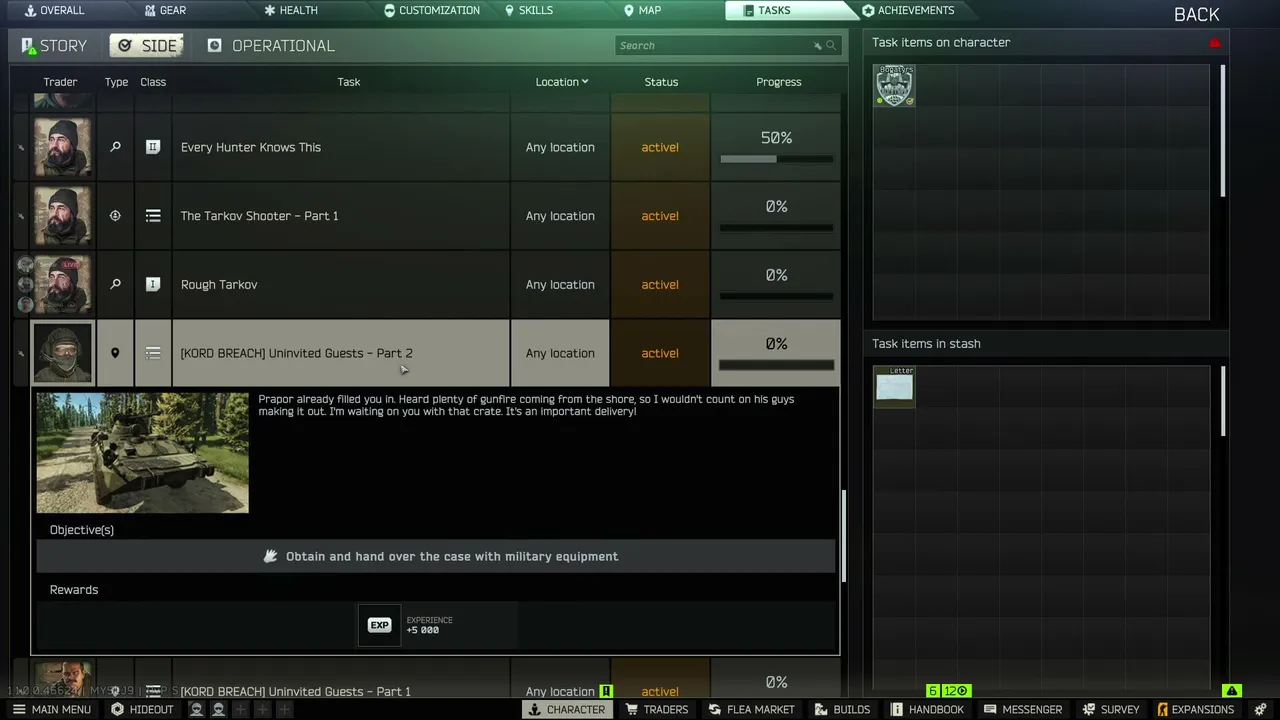
Task: Select the task item badge on character
Action: click(894, 86)
